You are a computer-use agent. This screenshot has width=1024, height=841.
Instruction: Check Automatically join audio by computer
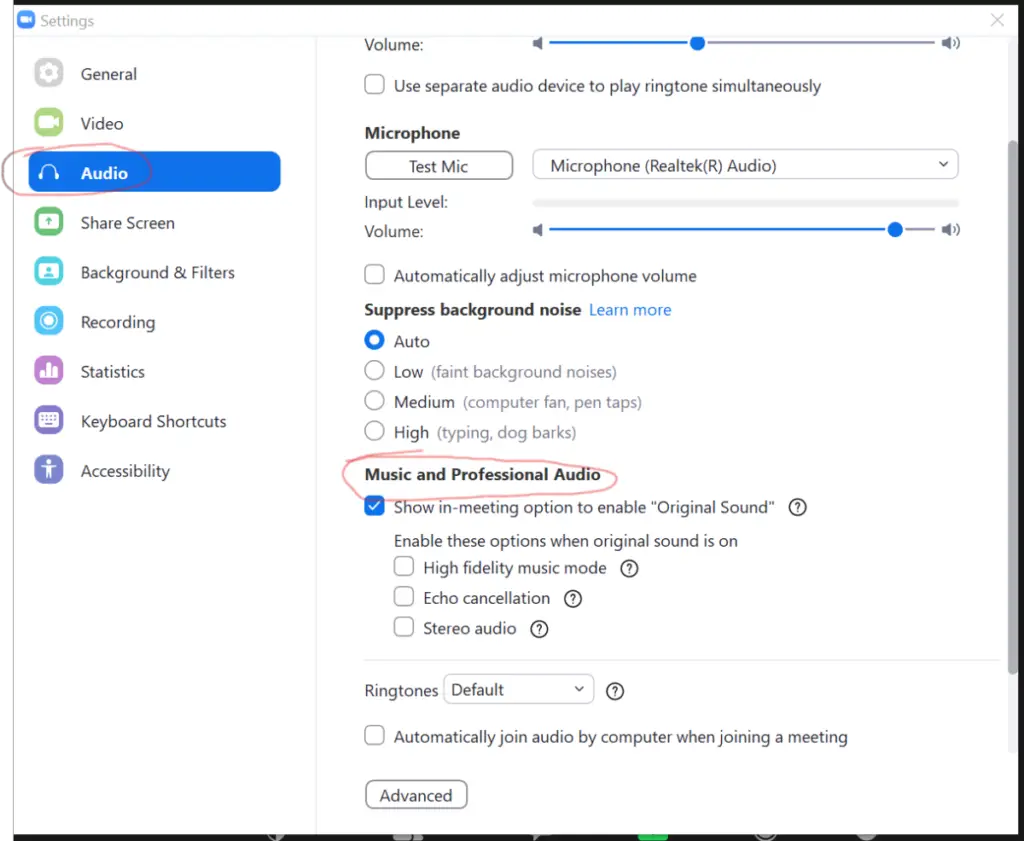coord(374,736)
